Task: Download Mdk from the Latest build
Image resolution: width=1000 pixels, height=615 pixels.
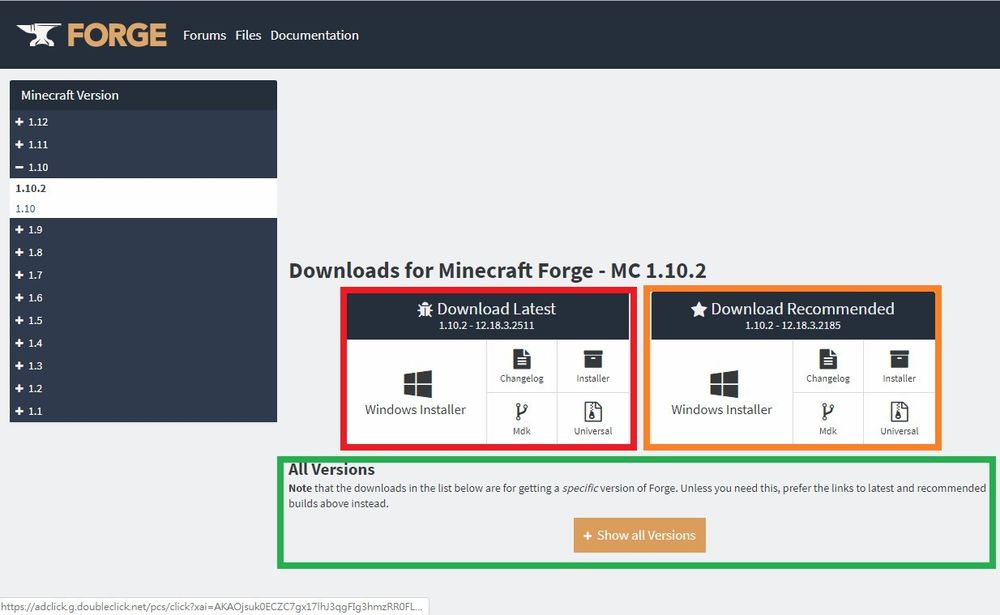Action: (521, 411)
